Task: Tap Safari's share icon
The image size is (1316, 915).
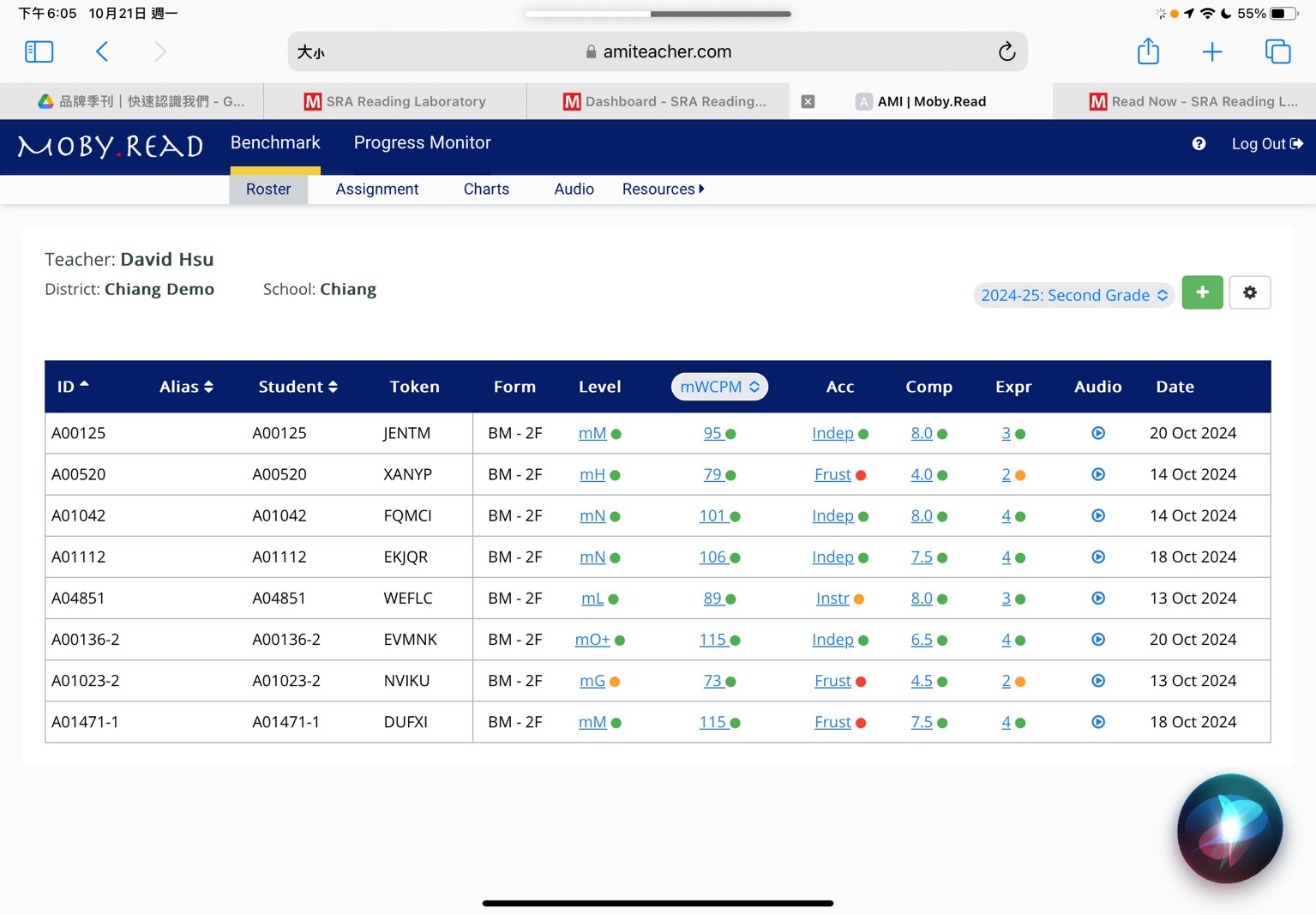Action: coord(1148,51)
